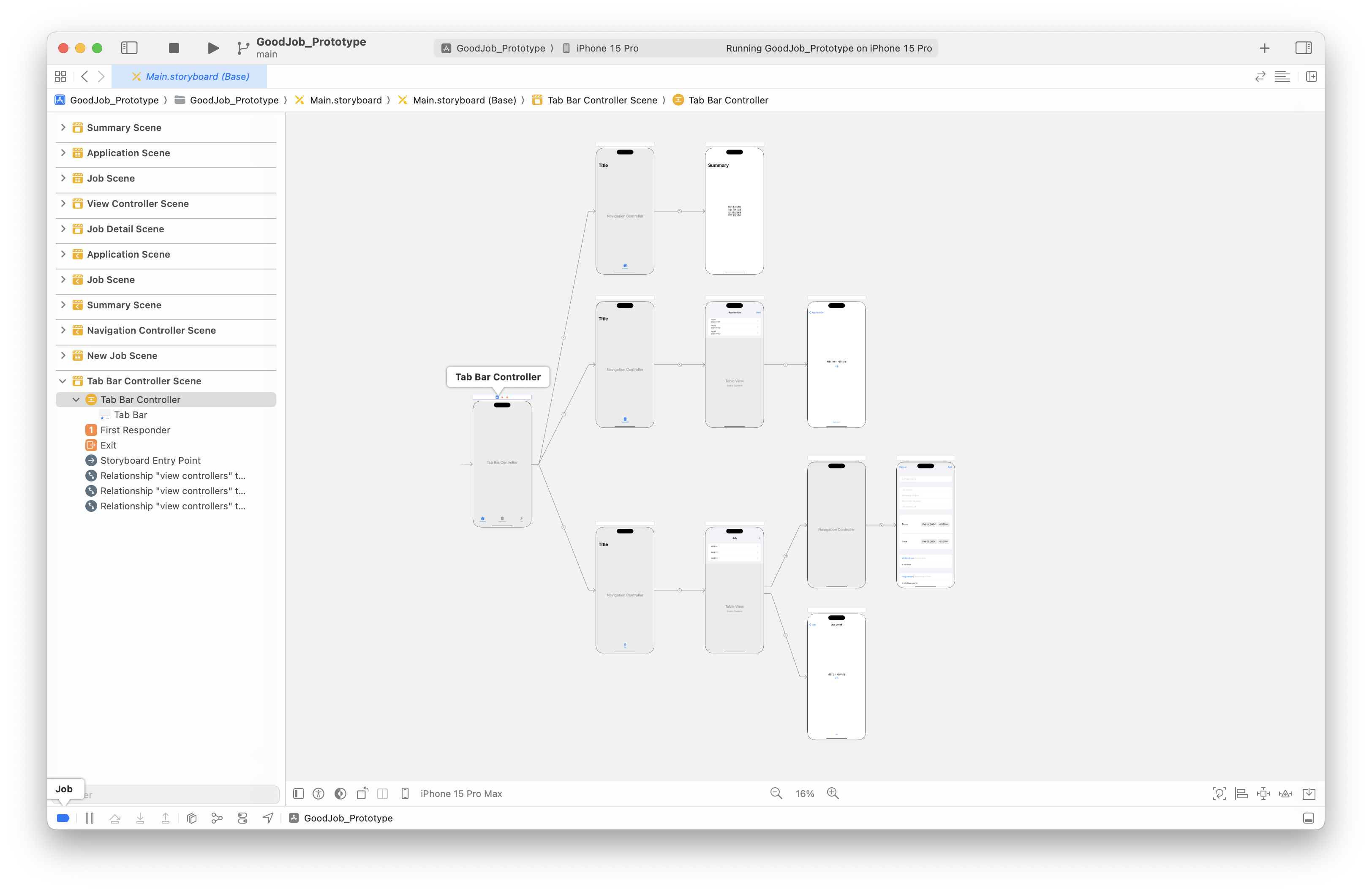Viewport: 1372px width, 892px height.
Task: Select Storyboard Entry Point in outline
Action: (x=150, y=460)
